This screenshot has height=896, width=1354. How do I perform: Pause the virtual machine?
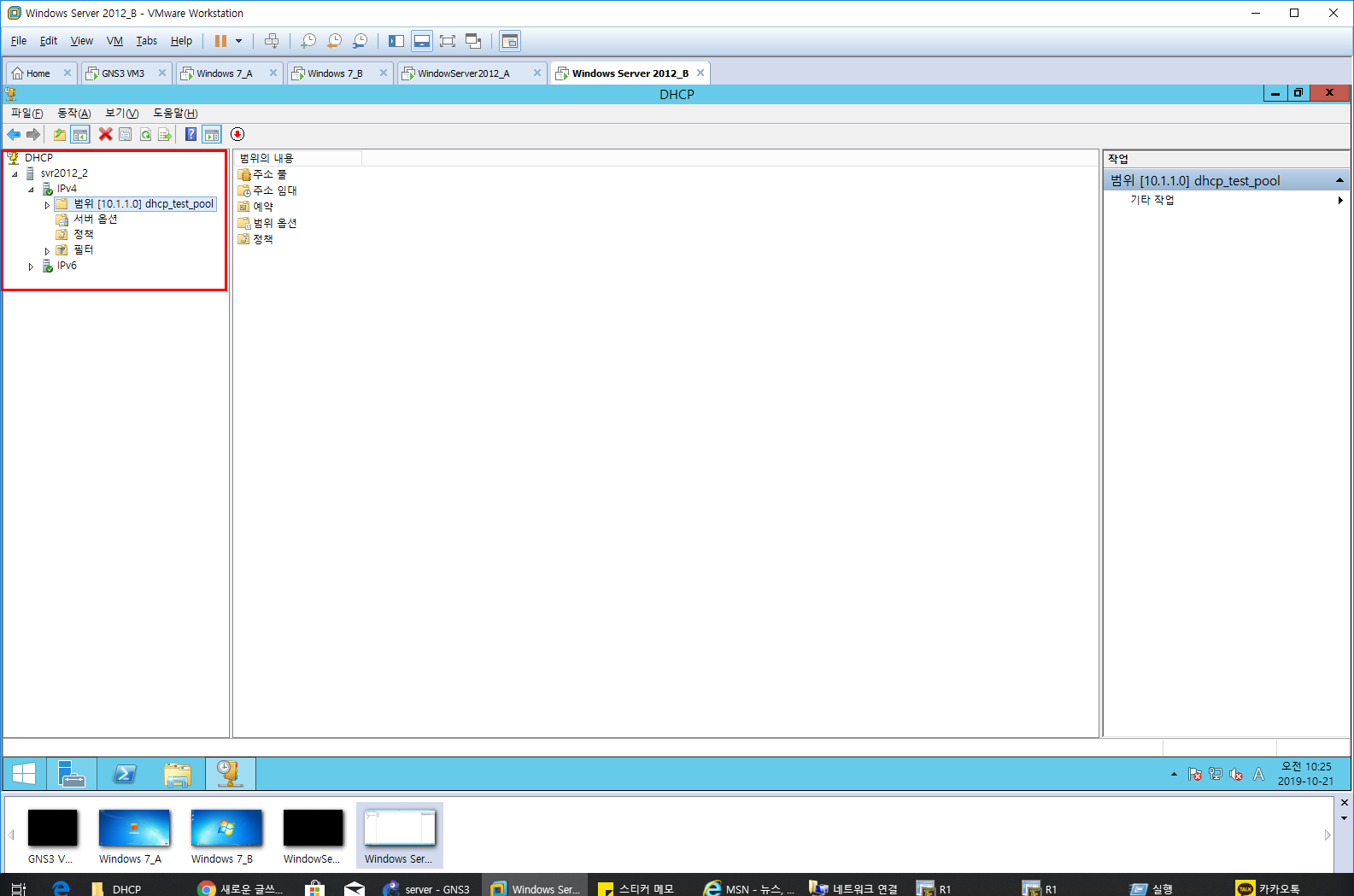220,41
